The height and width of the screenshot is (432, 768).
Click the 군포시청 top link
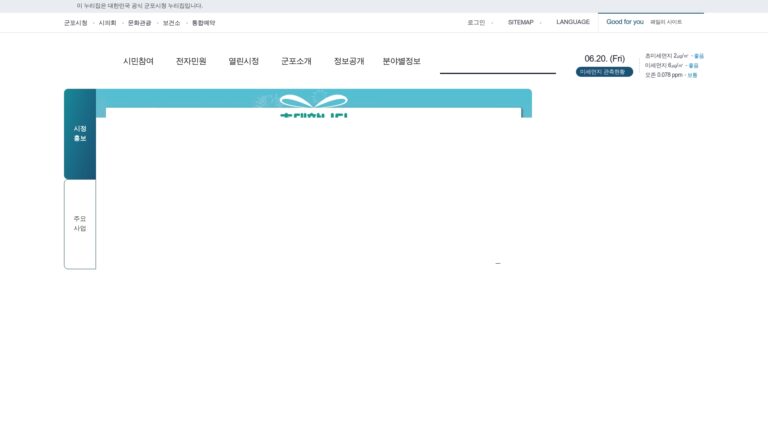click(75, 23)
